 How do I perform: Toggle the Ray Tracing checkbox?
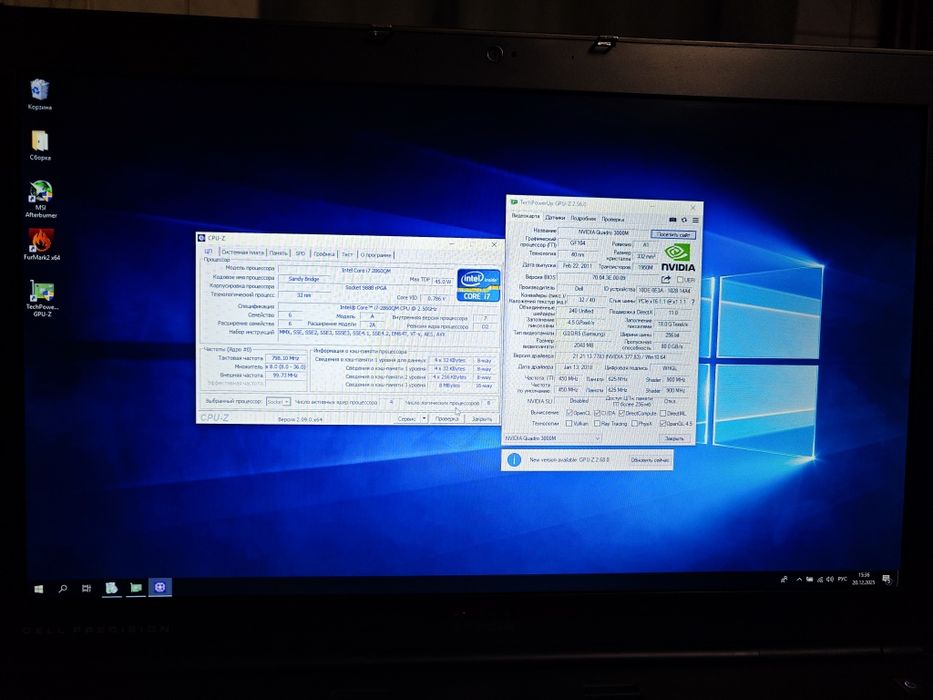(596, 424)
